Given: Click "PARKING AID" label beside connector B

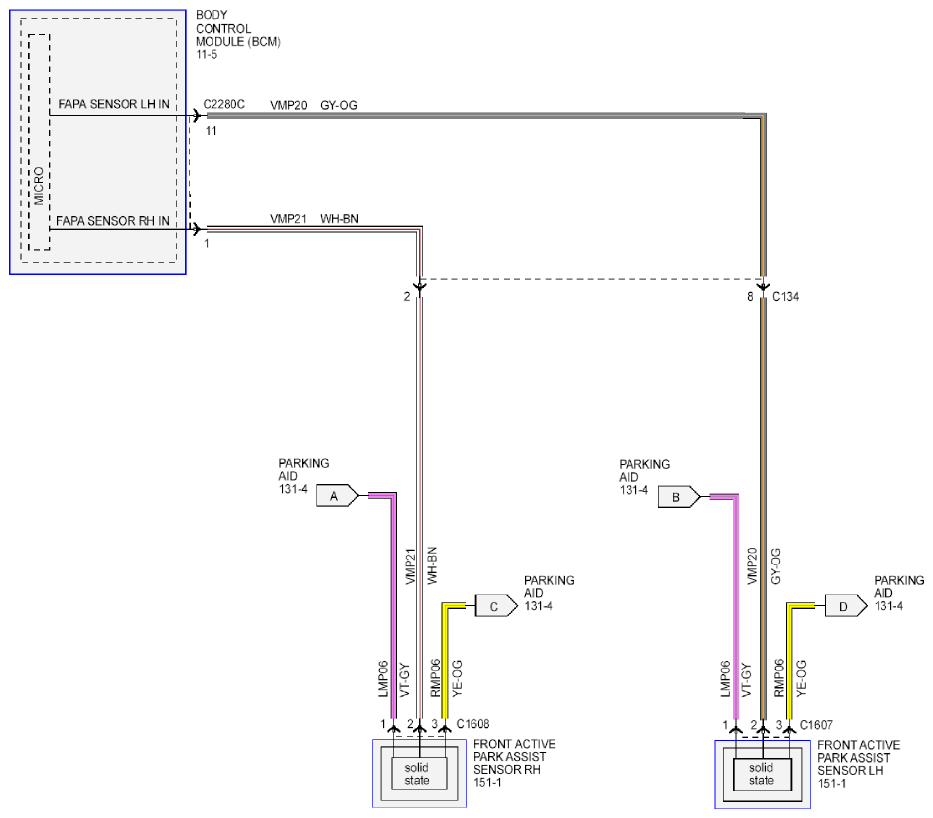Looking at the screenshot, I should (x=644, y=471).
